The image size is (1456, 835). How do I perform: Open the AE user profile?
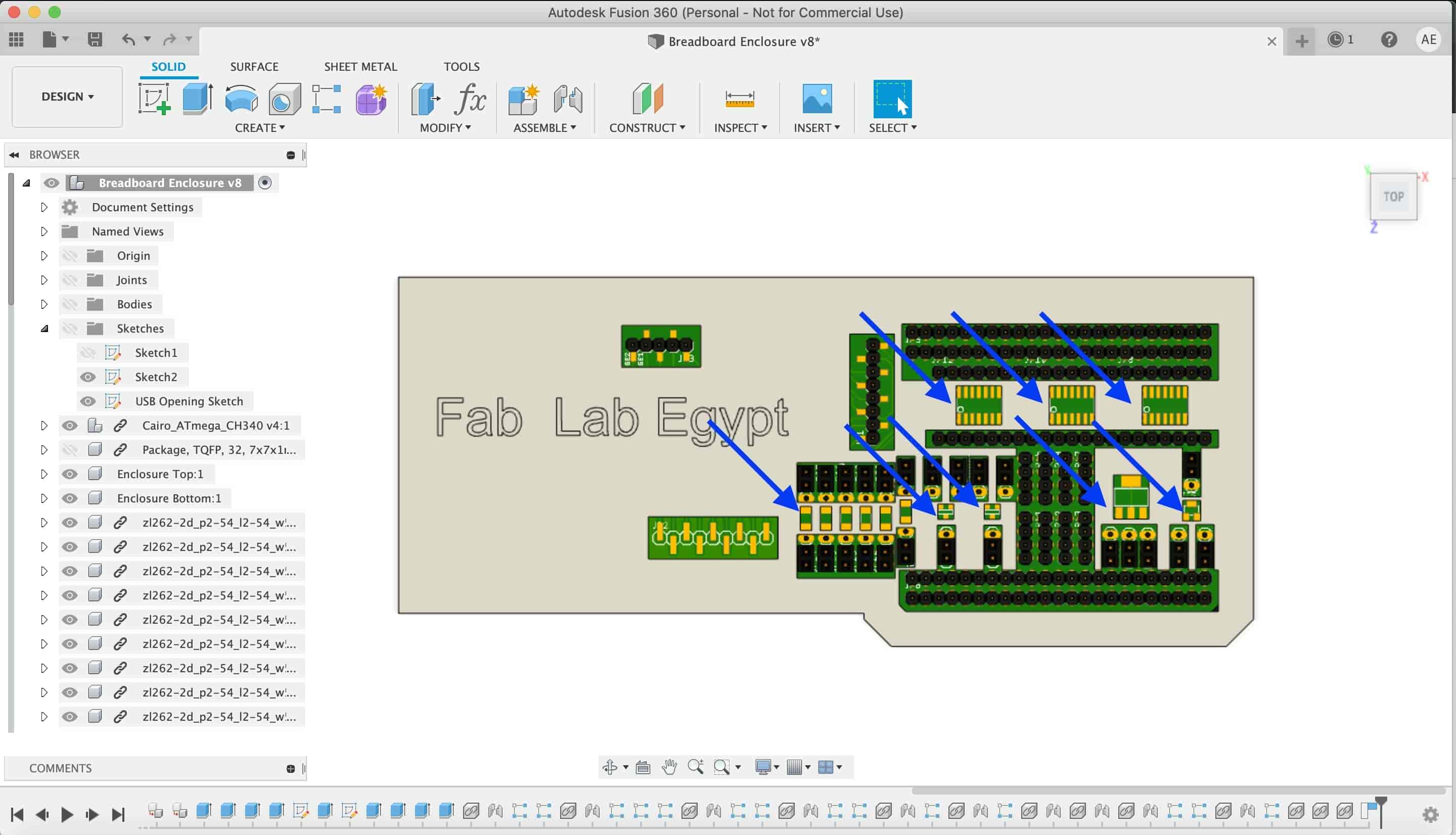point(1428,39)
